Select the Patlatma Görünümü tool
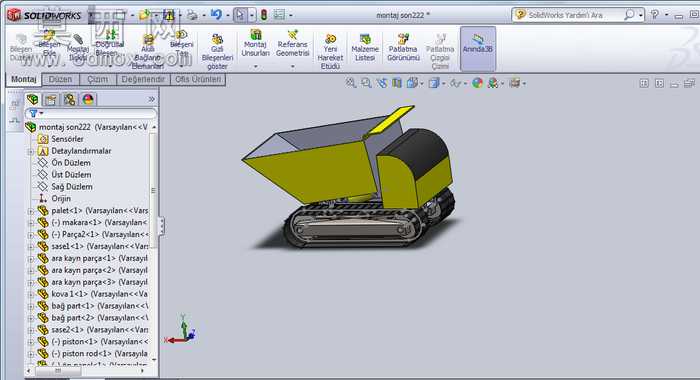The width and height of the screenshot is (700, 380). tap(403, 47)
